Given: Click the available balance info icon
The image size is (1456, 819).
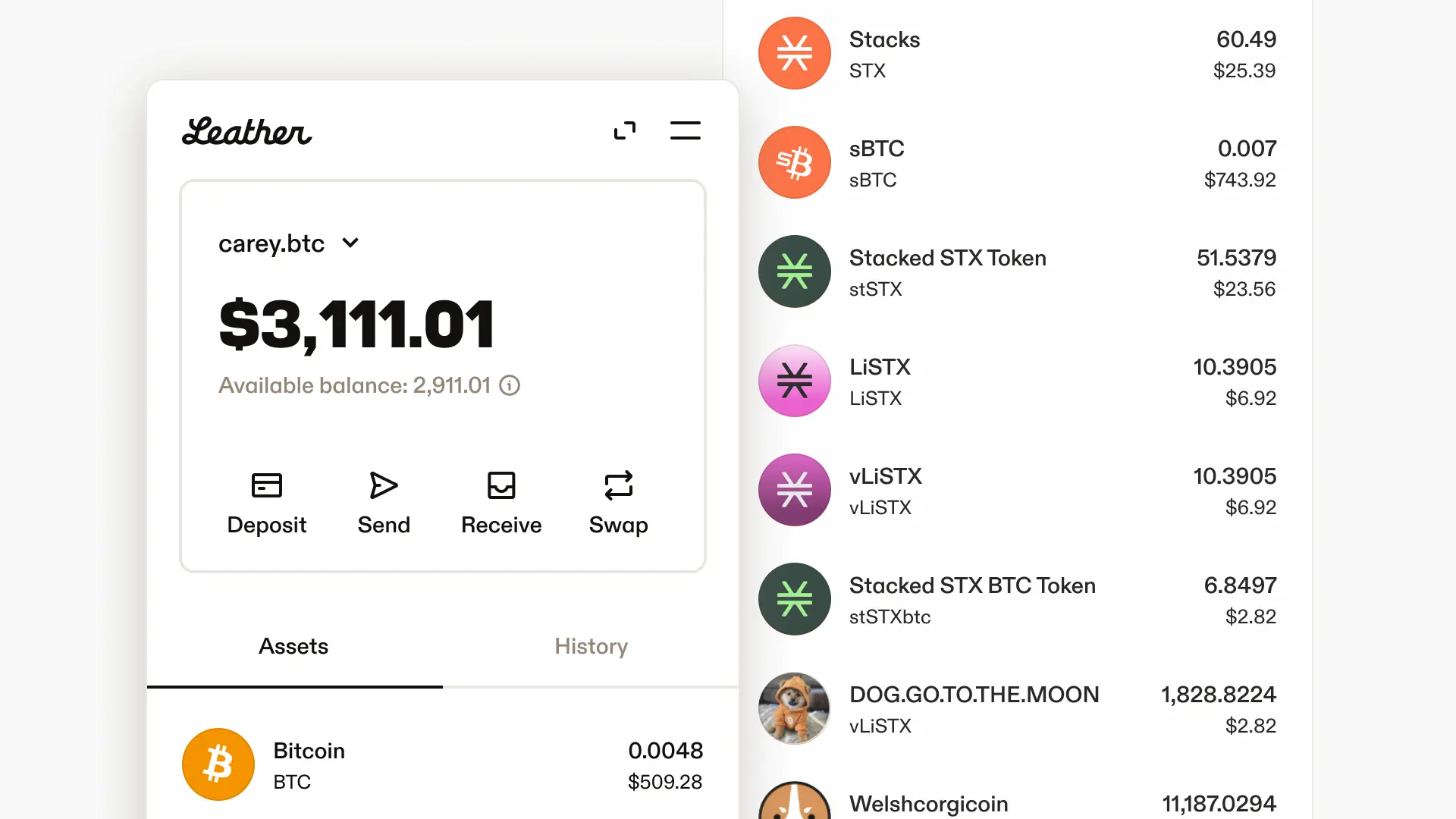Looking at the screenshot, I should point(510,386).
